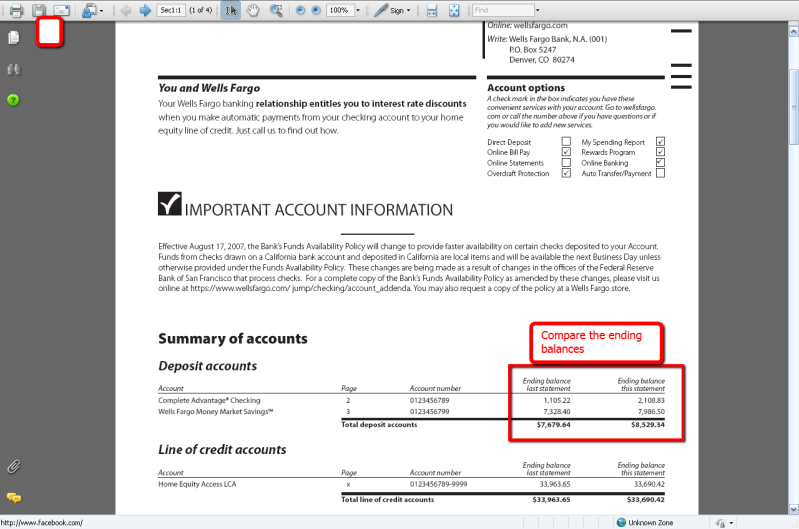Click the large checkmark icon beside heading
Viewport: 799px width, 529px height.
pos(170,203)
